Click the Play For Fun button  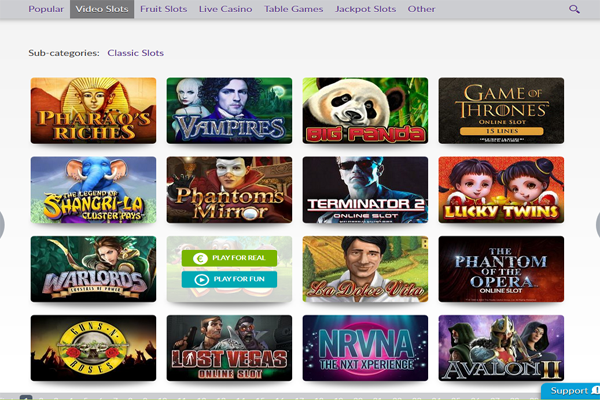pyautogui.click(x=229, y=279)
